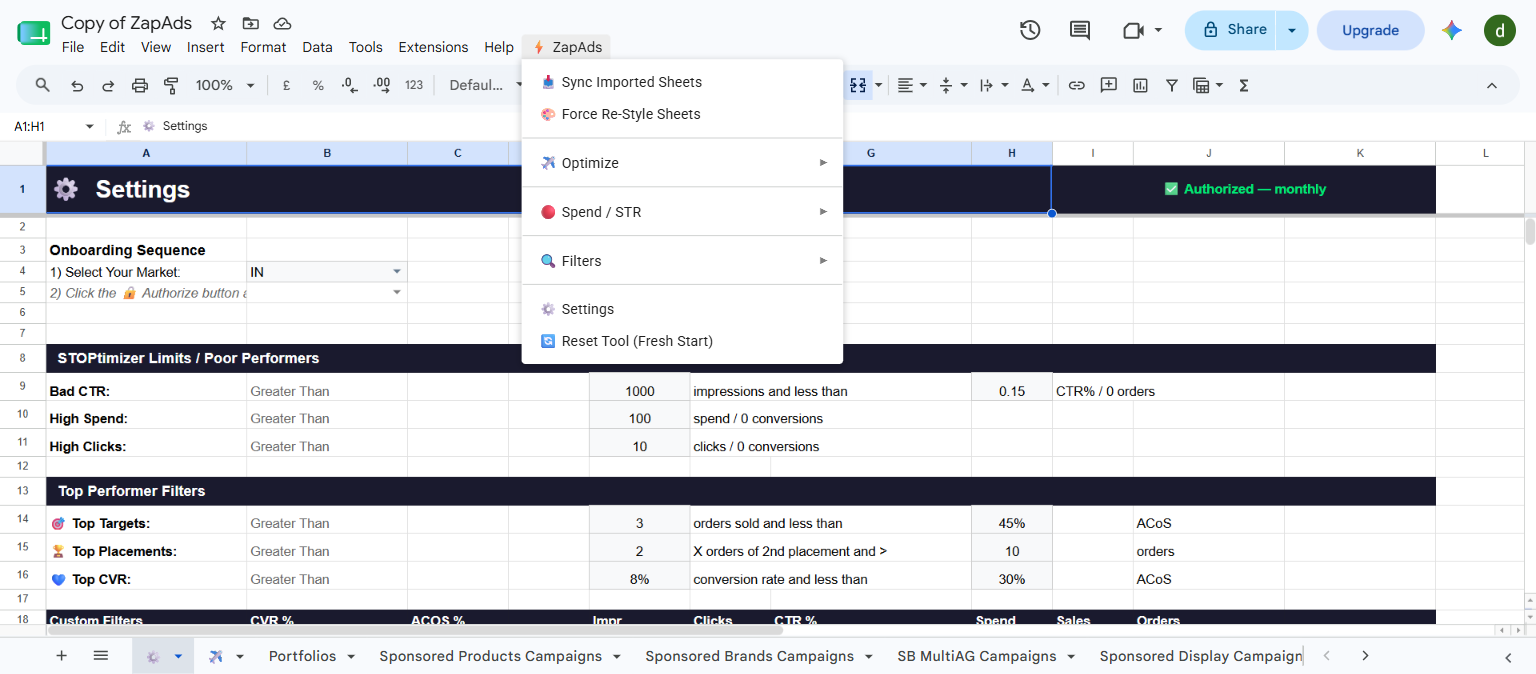
Task: Switch to SB MultiAG Campaigns tab
Action: (x=976, y=656)
